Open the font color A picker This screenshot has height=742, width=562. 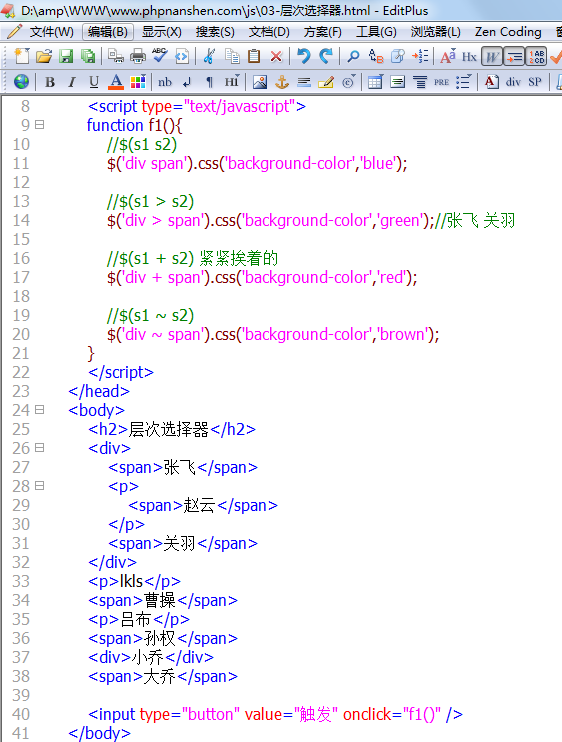[x=116, y=82]
